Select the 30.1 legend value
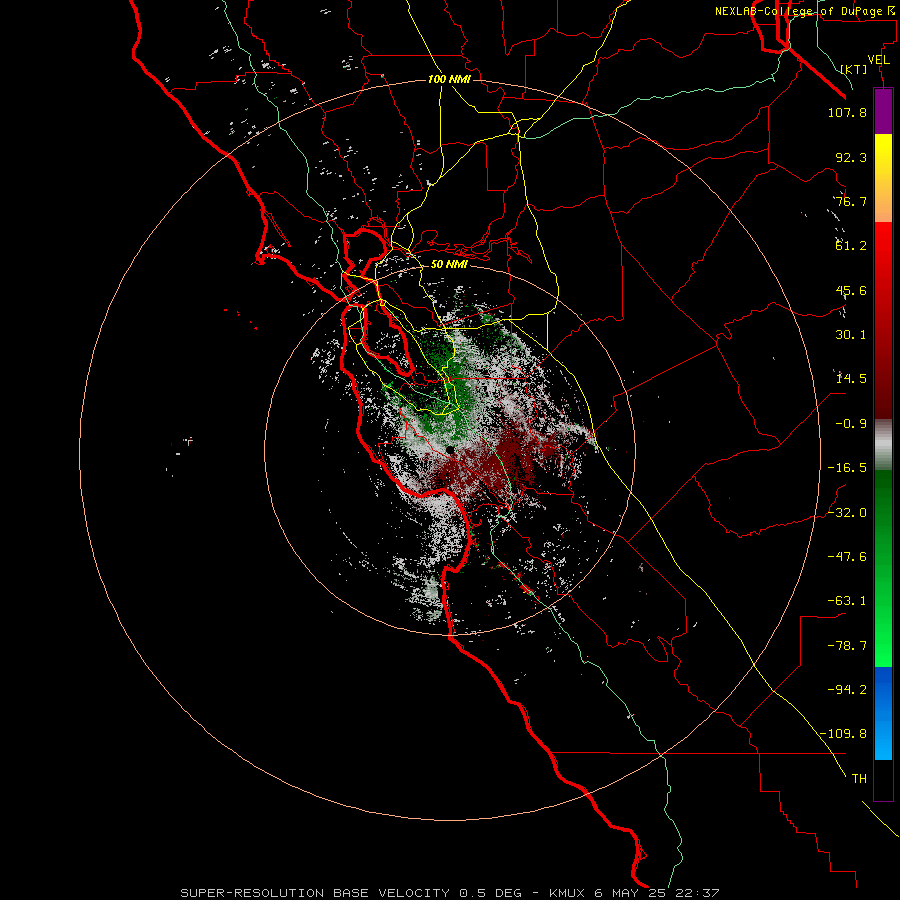This screenshot has width=900, height=900. click(x=851, y=335)
